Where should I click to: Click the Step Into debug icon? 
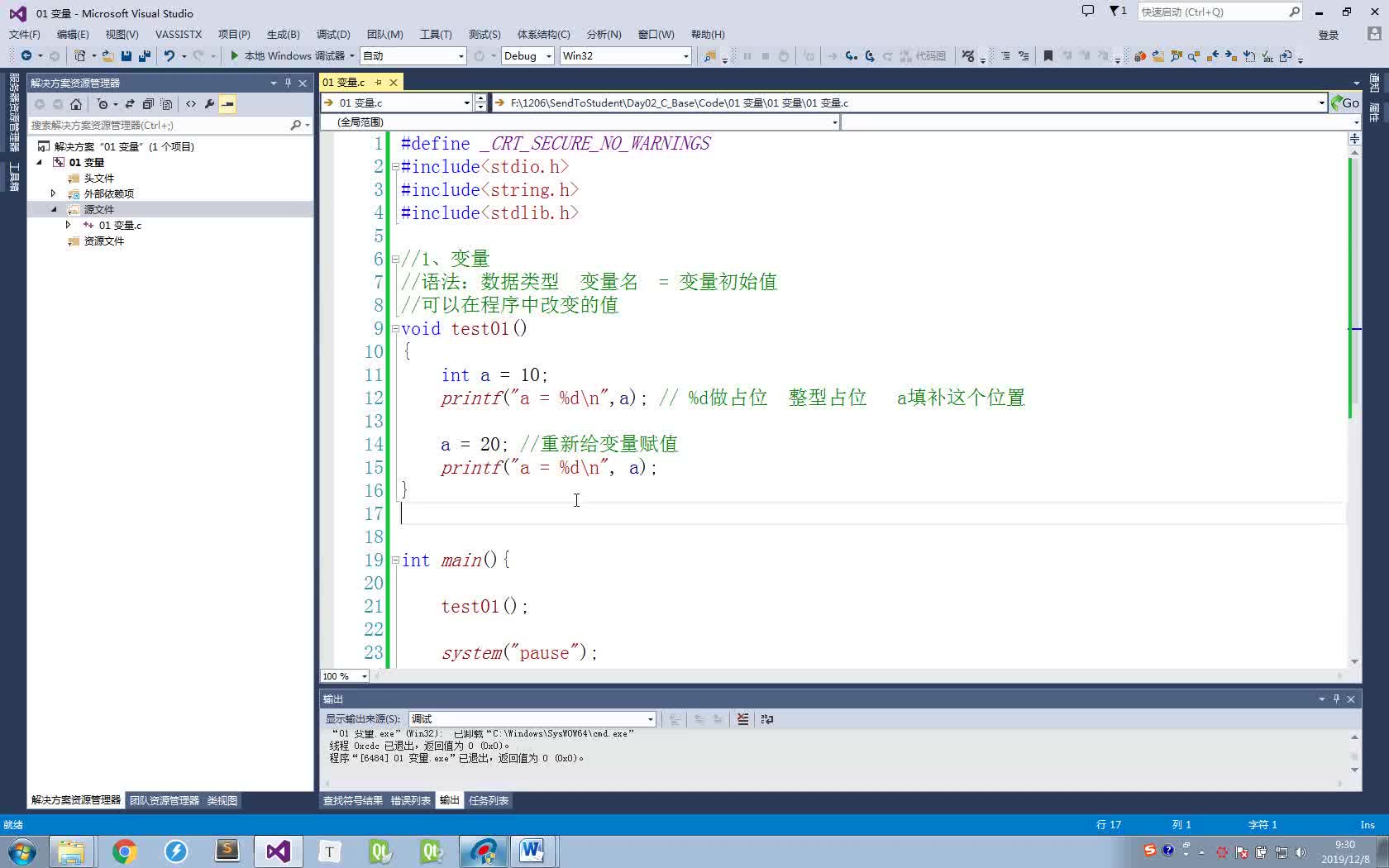(x=851, y=55)
